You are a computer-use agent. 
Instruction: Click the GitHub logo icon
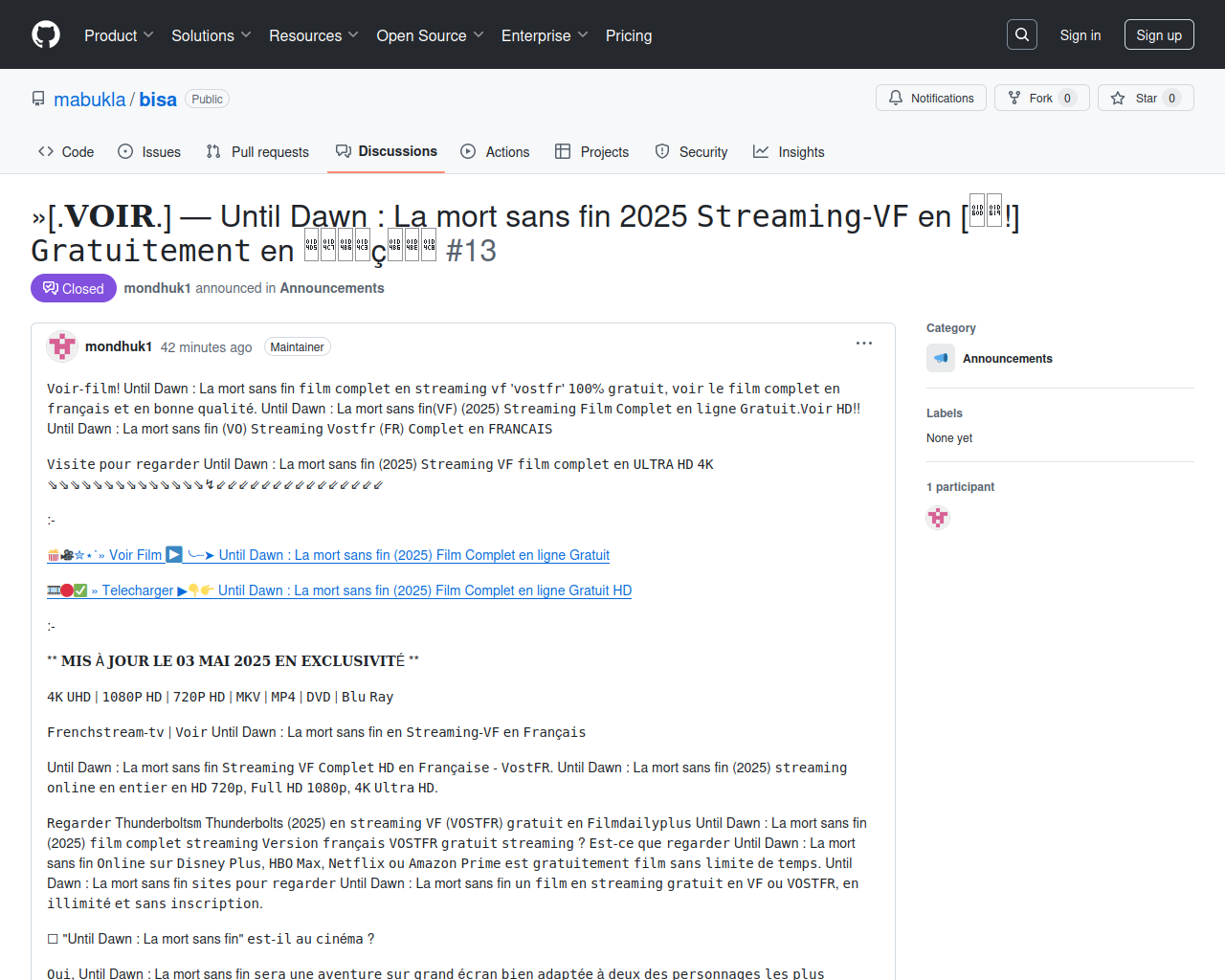[x=46, y=35]
